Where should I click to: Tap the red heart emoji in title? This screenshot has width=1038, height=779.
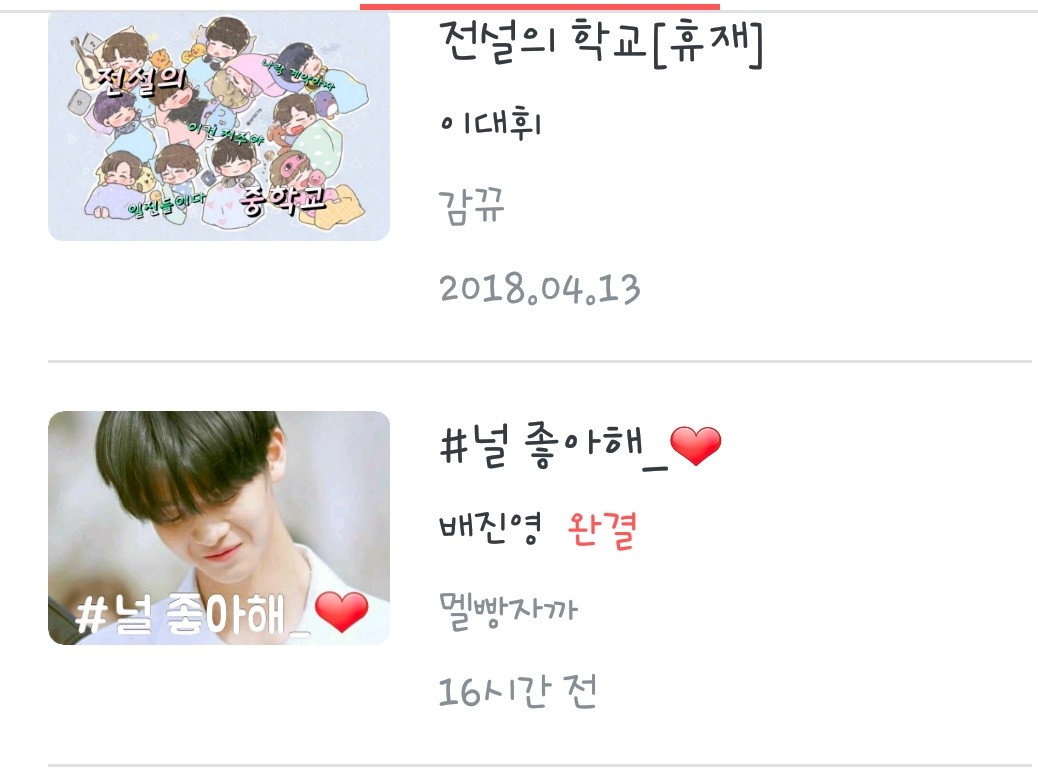695,445
